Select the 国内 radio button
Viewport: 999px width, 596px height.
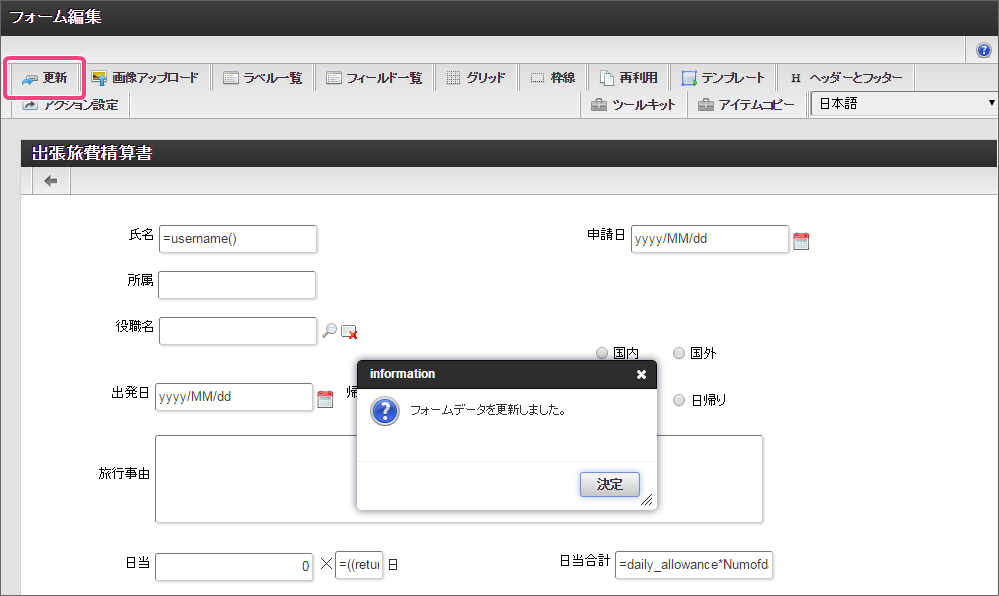[602, 353]
